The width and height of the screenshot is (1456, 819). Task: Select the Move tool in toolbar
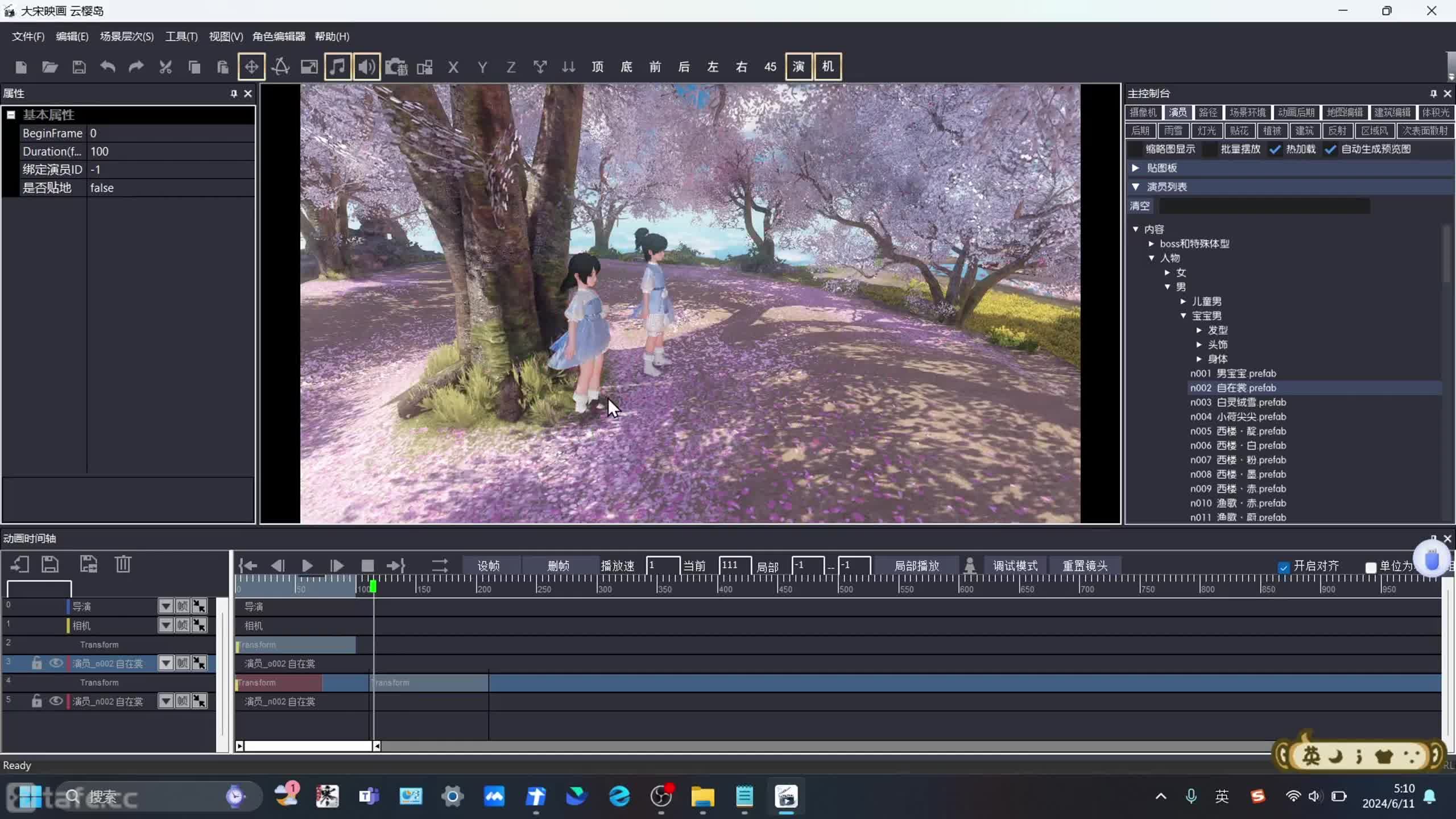(251, 67)
